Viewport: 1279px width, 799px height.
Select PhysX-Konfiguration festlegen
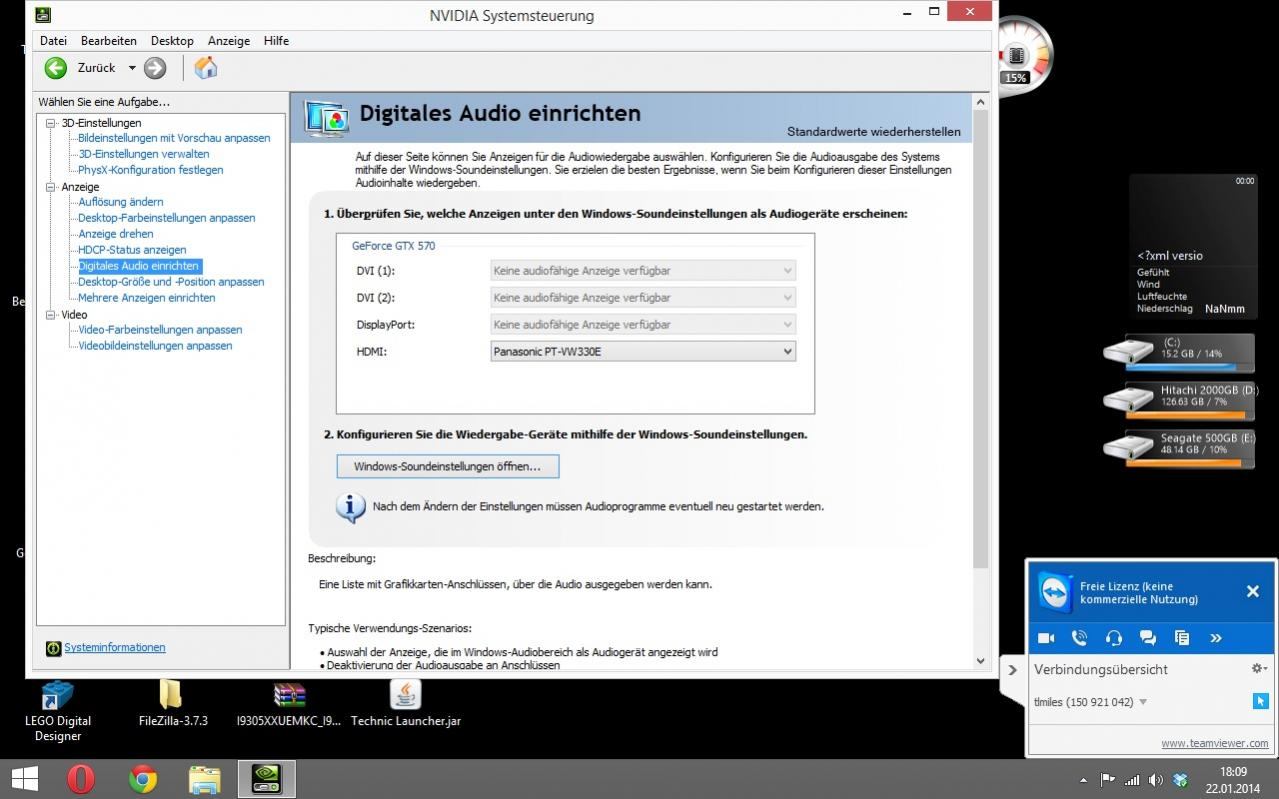pyautogui.click(x=151, y=170)
